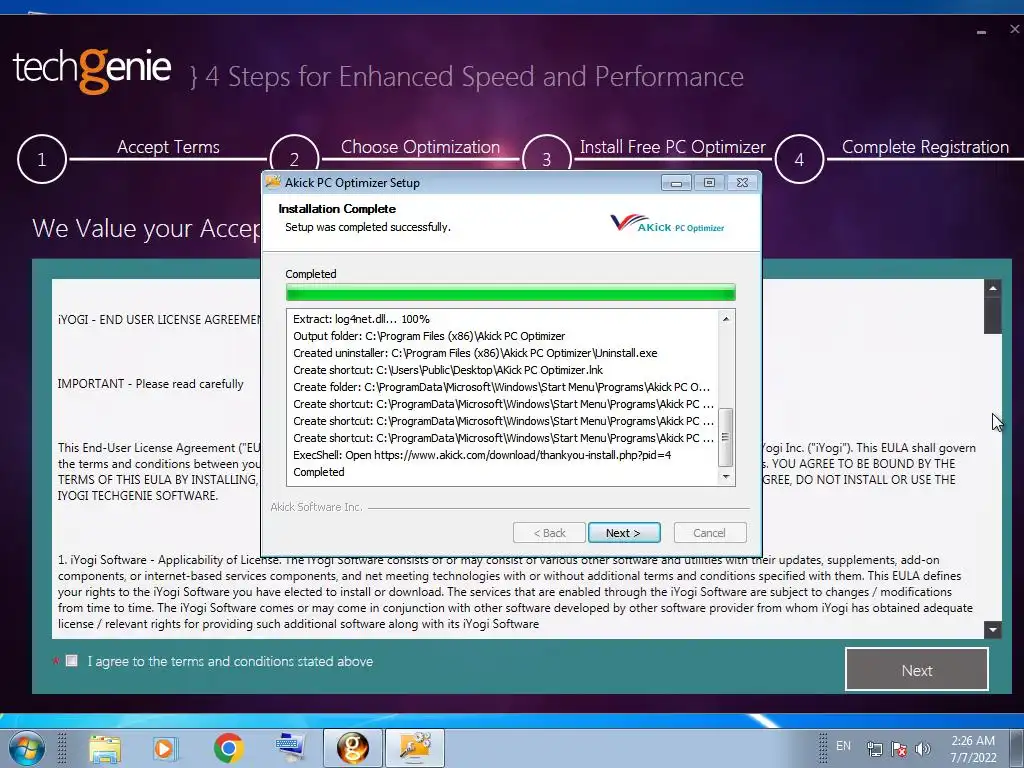Click the techgenie logo
The image size is (1024, 768).
92,69
